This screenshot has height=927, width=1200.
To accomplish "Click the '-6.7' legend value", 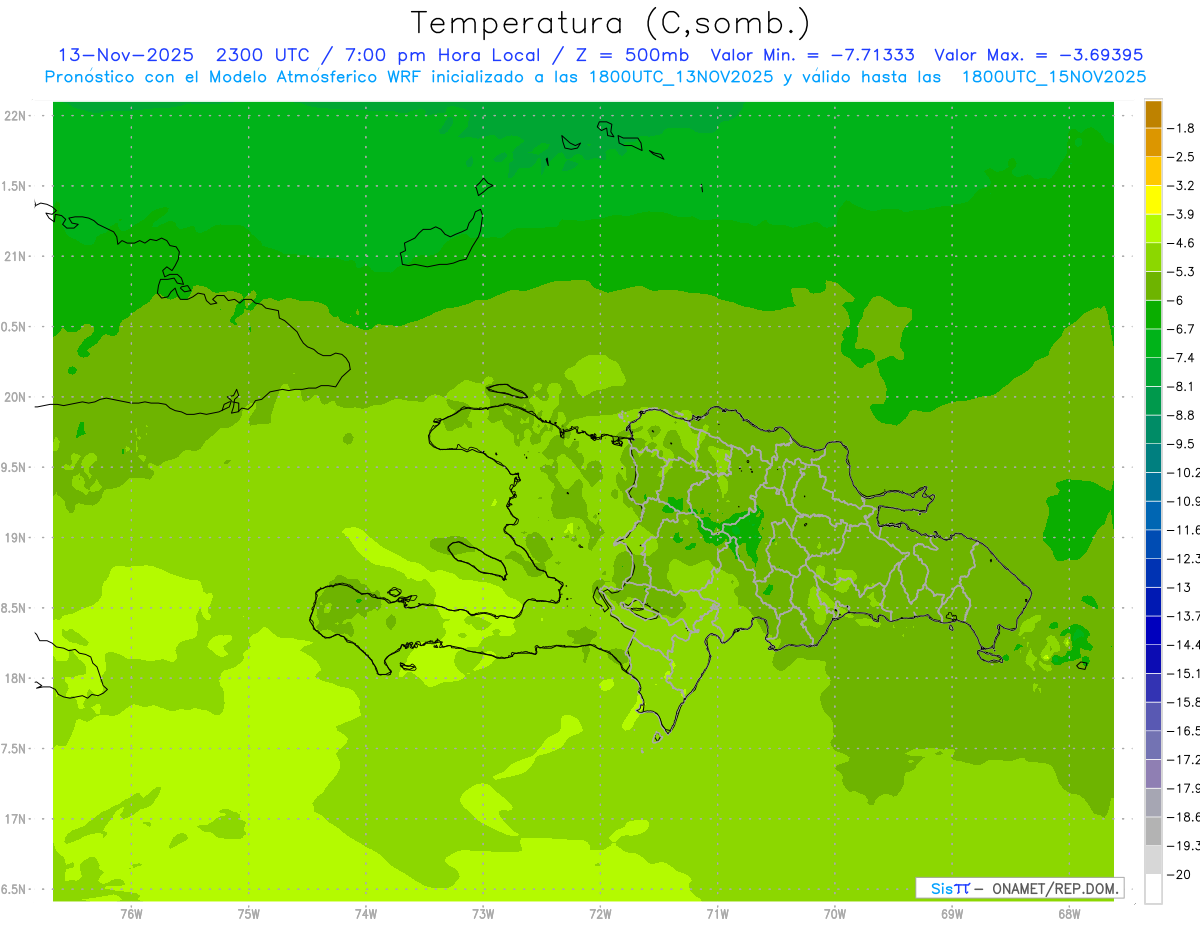I will [x=1182, y=329].
